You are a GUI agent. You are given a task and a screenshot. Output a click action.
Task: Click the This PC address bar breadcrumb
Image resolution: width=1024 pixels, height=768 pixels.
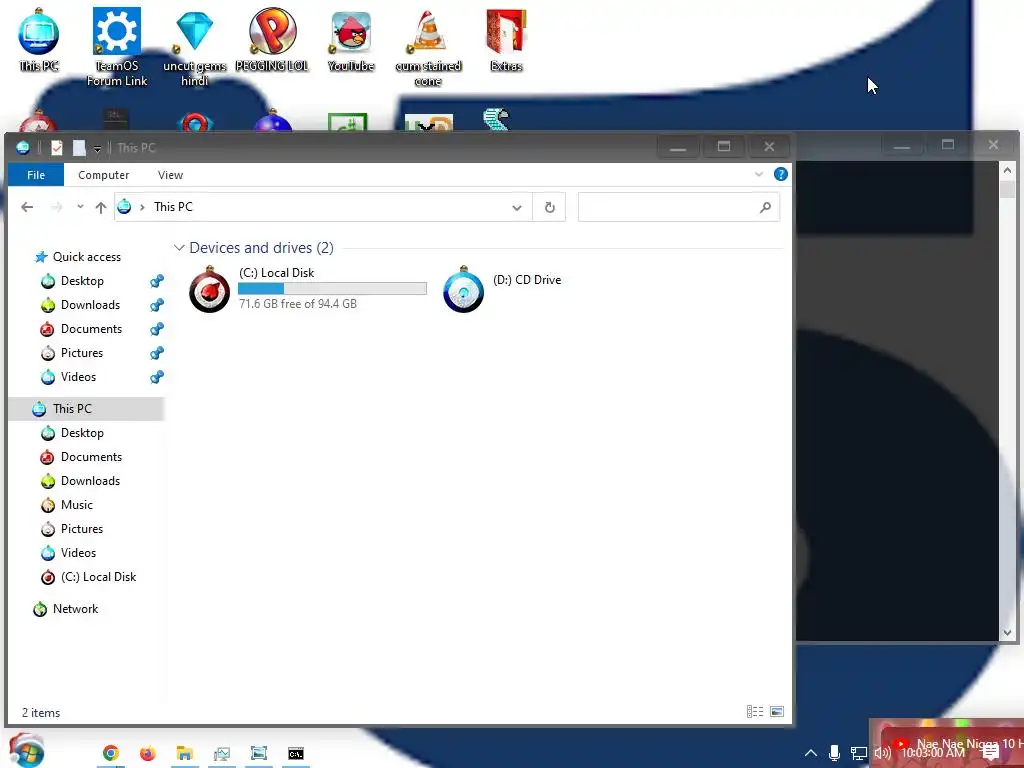click(x=173, y=207)
